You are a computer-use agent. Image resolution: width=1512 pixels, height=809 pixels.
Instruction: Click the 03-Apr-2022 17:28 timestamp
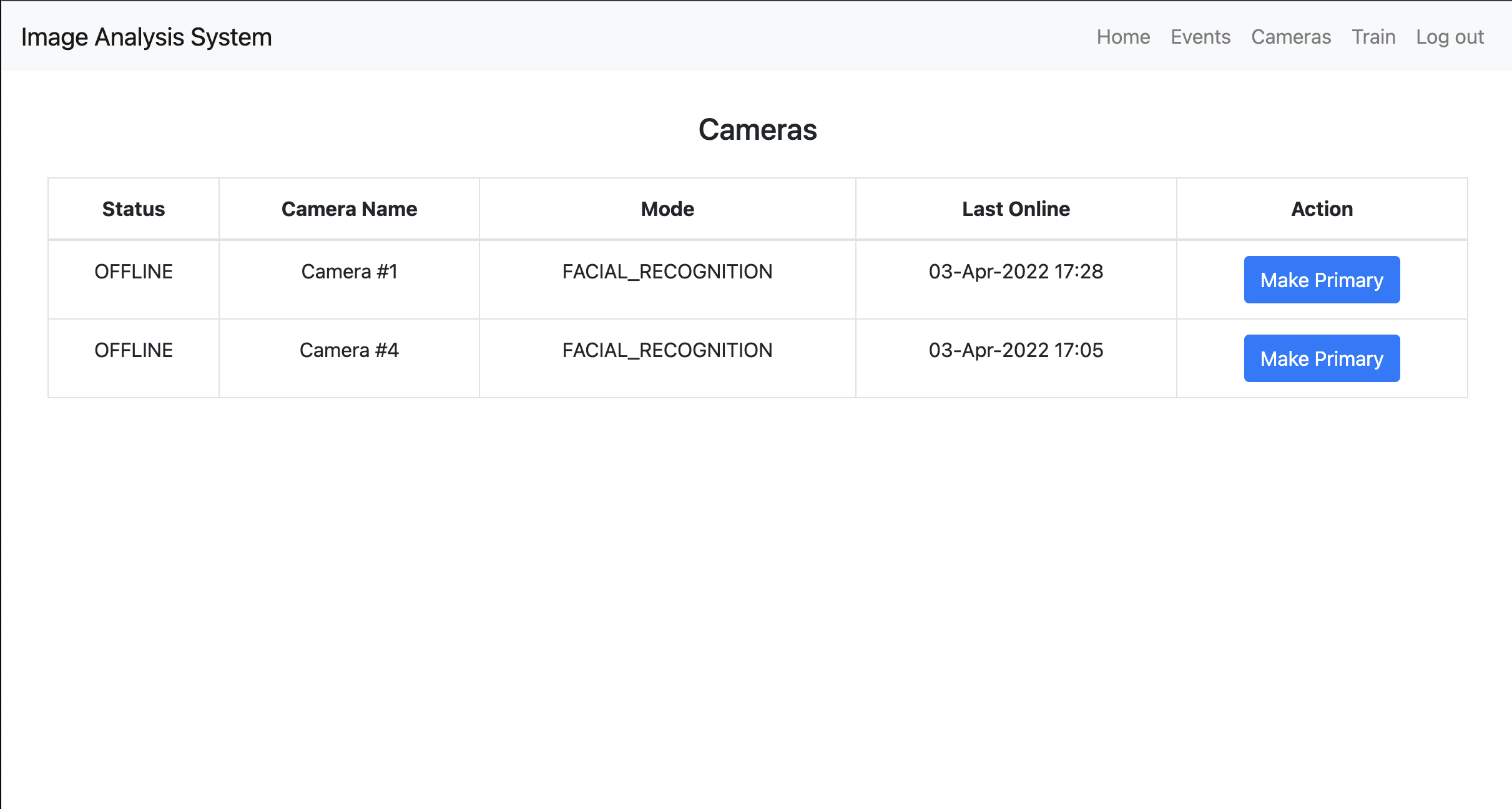click(1015, 272)
